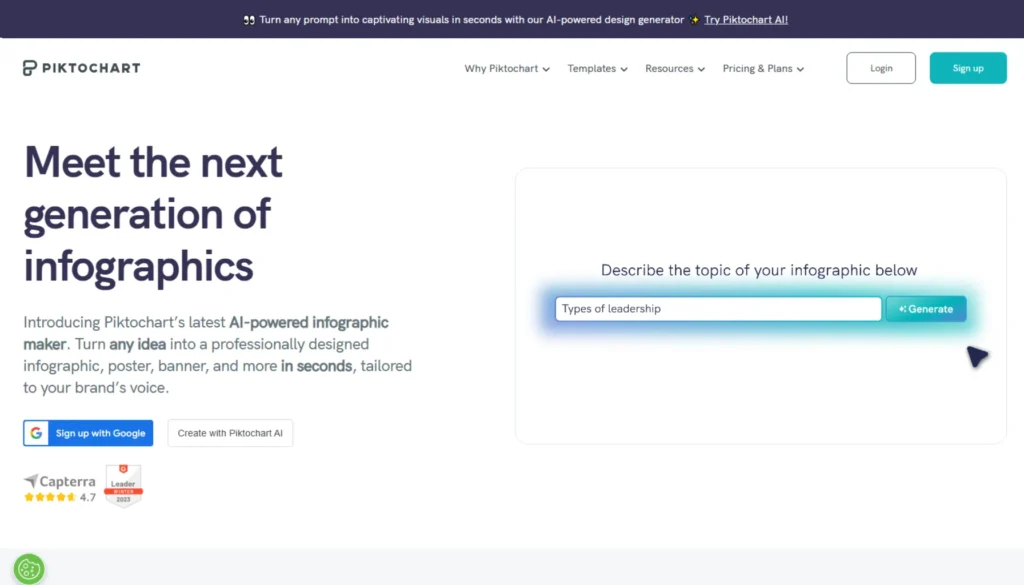The image size is (1024, 585).
Task: Click the Piktochart logo icon
Action: pyautogui.click(x=29, y=68)
